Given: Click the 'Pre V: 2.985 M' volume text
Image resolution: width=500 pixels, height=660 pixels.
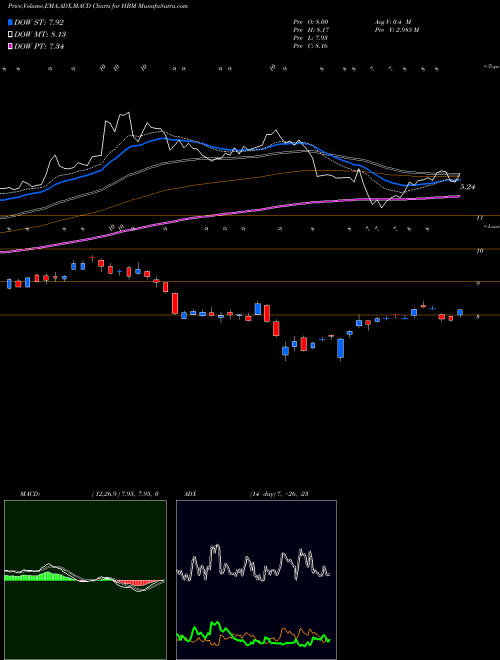Looking at the screenshot, I should (x=396, y=30).
